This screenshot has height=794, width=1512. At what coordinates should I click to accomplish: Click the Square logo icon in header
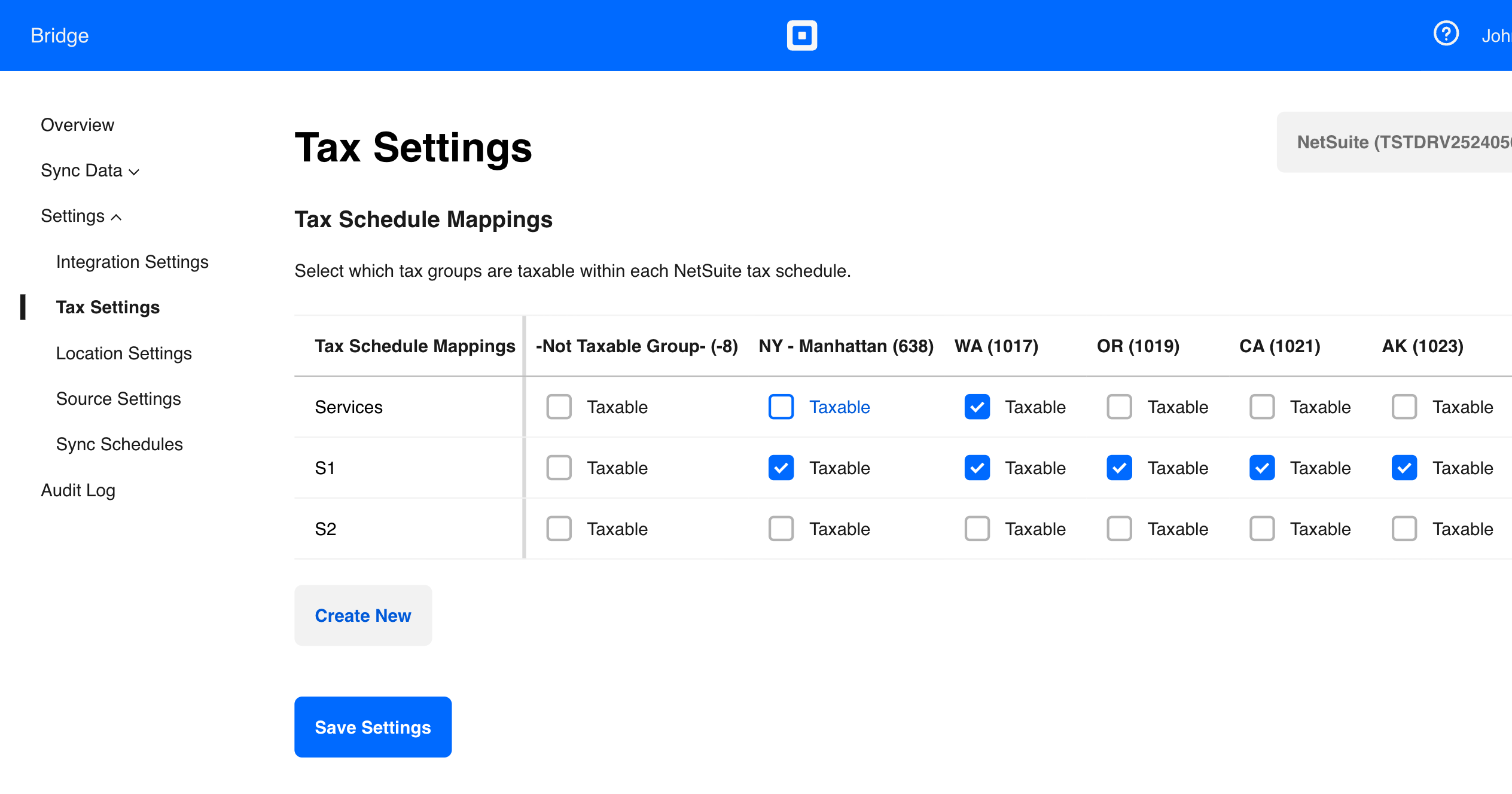[x=801, y=35]
